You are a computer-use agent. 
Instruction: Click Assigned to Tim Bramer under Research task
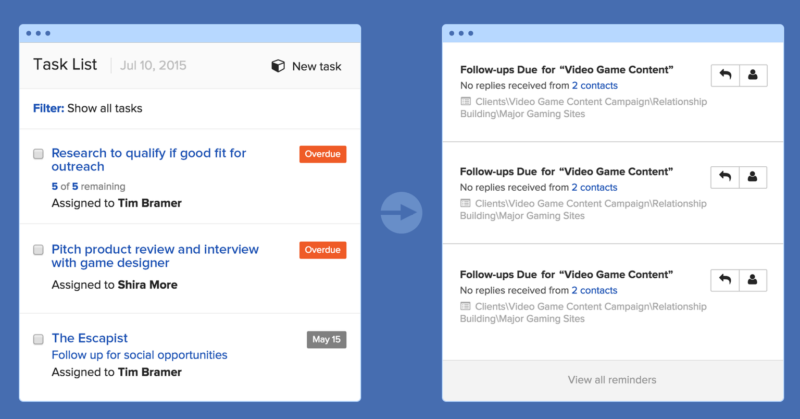(116, 203)
